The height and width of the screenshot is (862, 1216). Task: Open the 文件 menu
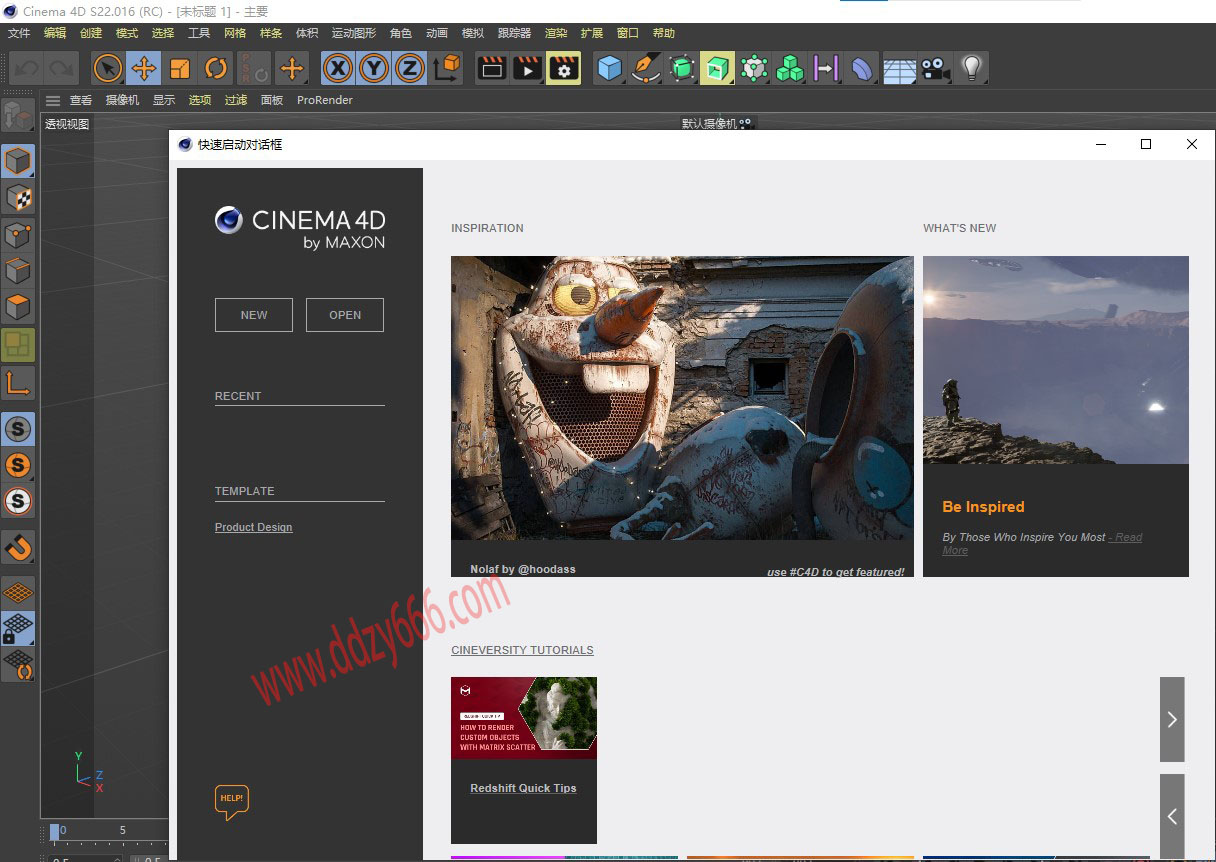(19, 33)
